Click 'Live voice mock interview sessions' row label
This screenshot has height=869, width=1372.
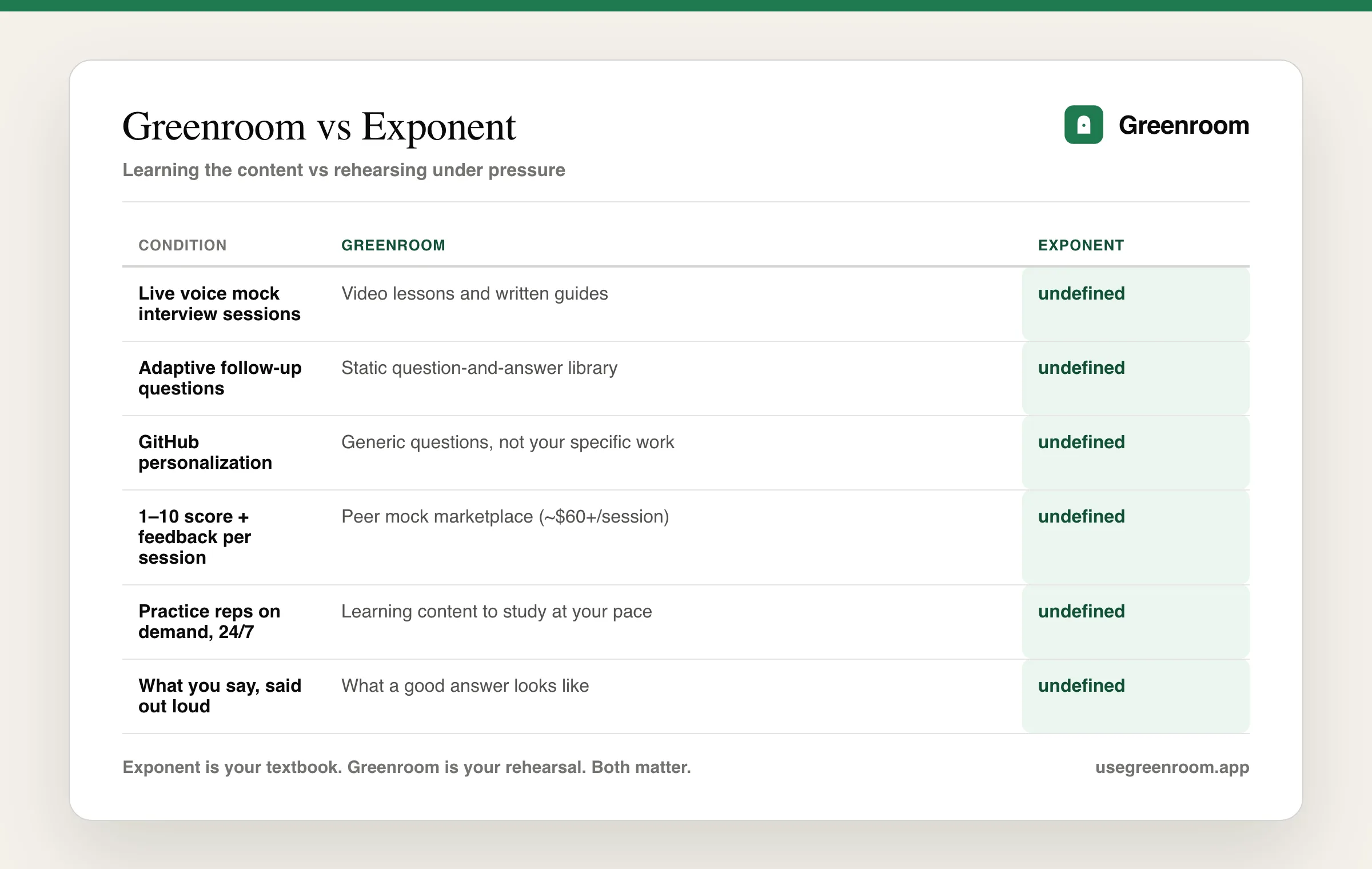click(220, 304)
